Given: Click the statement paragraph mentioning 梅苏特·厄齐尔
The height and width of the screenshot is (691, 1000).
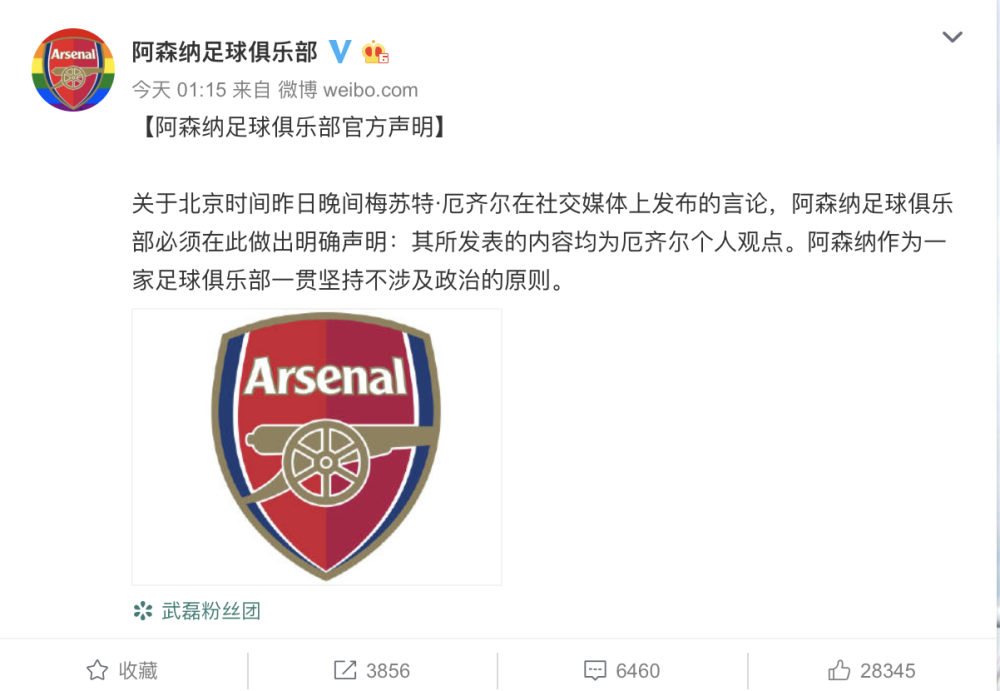Looking at the screenshot, I should pyautogui.click(x=543, y=242).
